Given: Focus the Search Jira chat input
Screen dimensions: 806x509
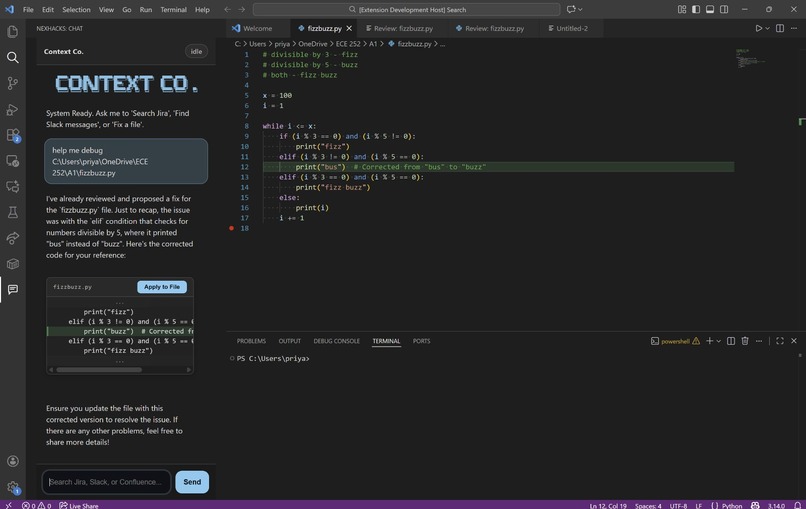Looking at the screenshot, I should click(106, 482).
